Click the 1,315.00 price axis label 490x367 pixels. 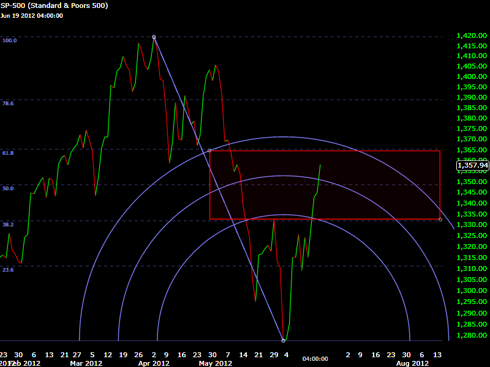coord(472,258)
